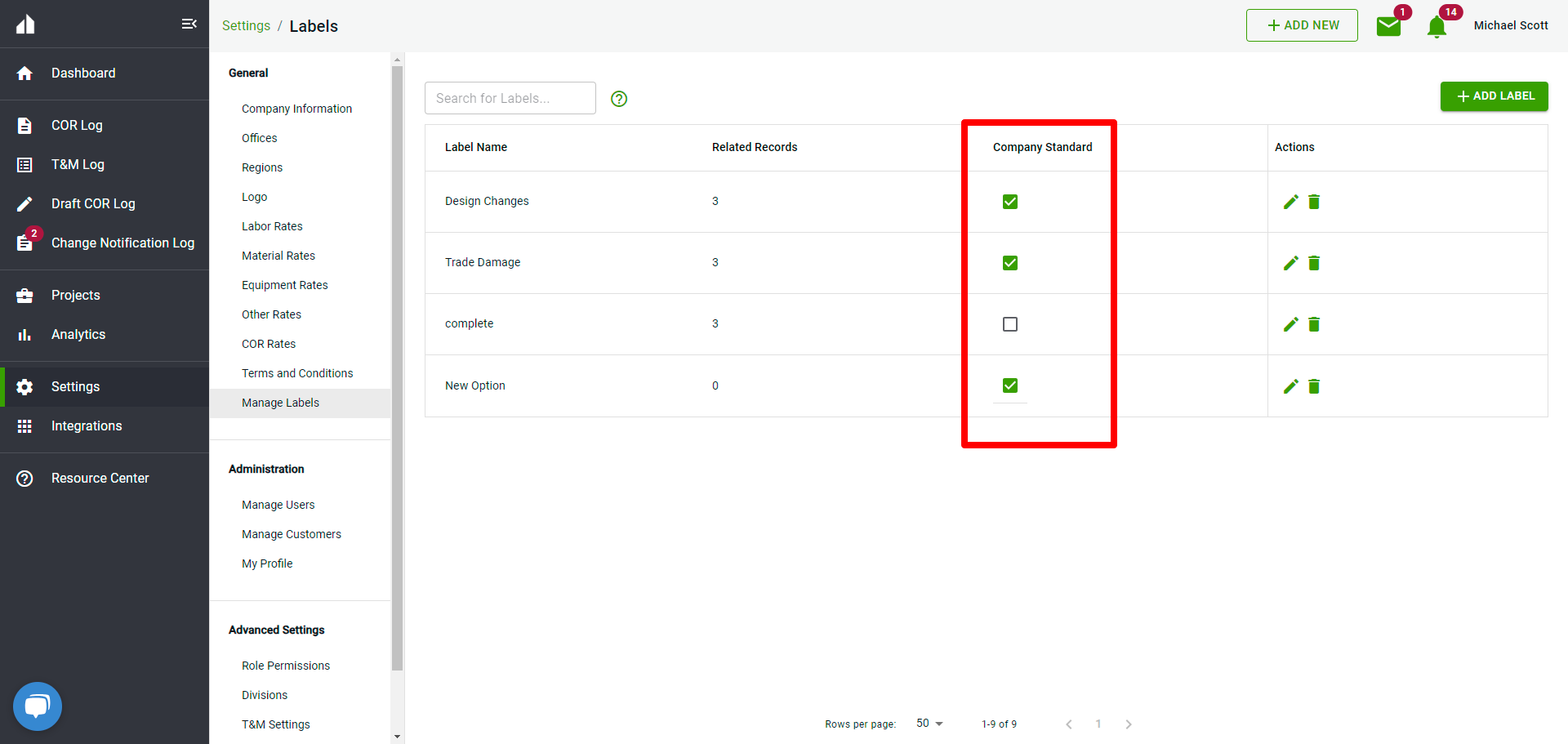The height and width of the screenshot is (744, 1568).
Task: Open the mail envelope notifications
Action: tap(1388, 26)
